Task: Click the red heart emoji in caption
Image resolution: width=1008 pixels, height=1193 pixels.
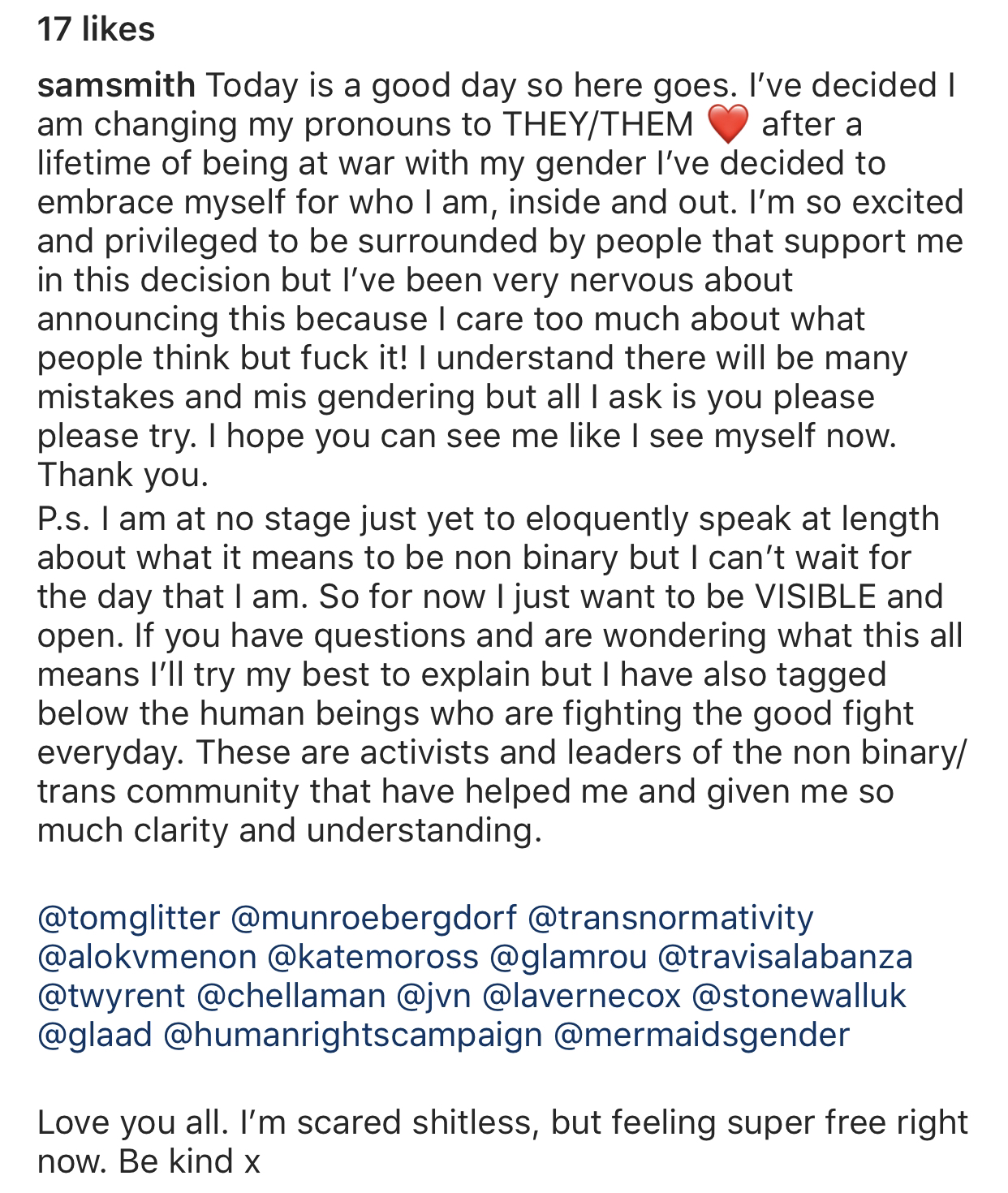Action: tap(726, 126)
